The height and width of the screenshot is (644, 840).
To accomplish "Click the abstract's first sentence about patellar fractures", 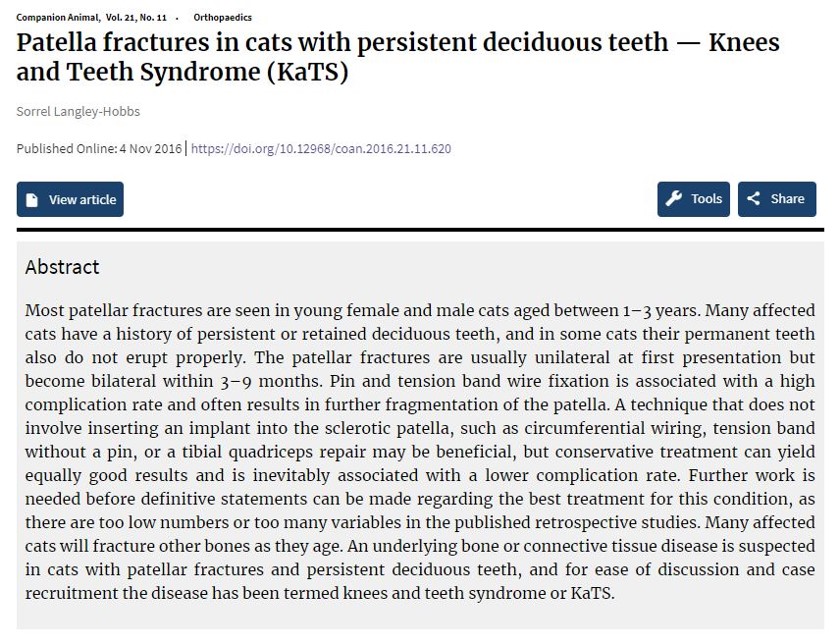I will pos(362,311).
